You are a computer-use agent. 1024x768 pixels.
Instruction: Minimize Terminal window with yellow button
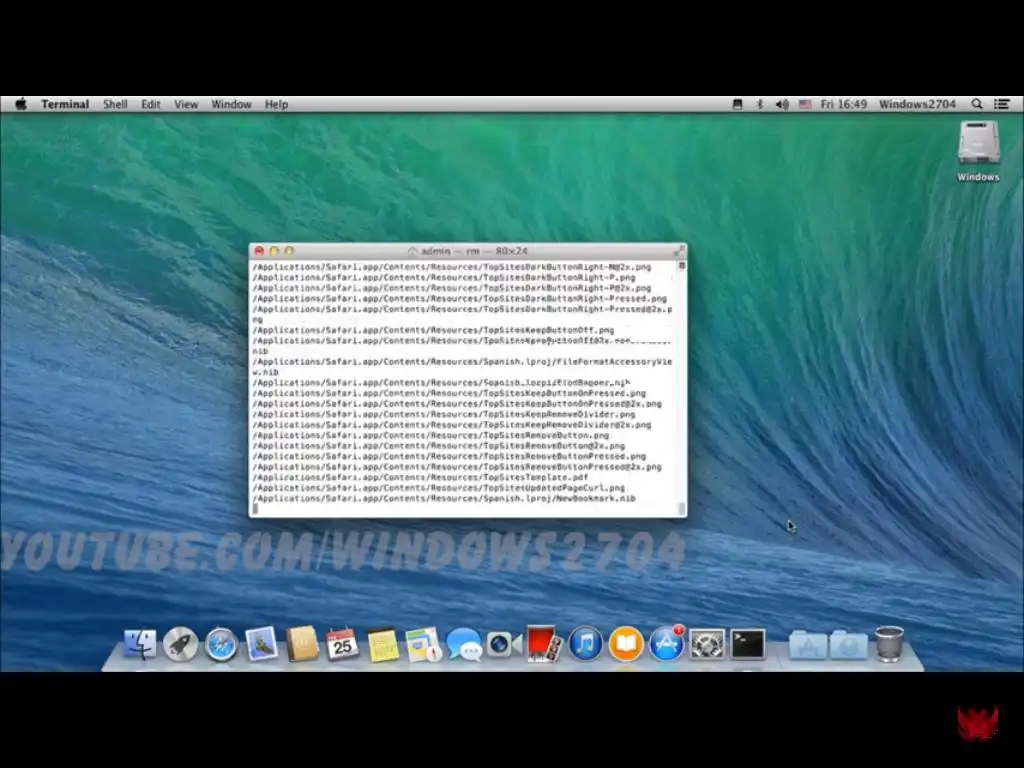tap(274, 251)
